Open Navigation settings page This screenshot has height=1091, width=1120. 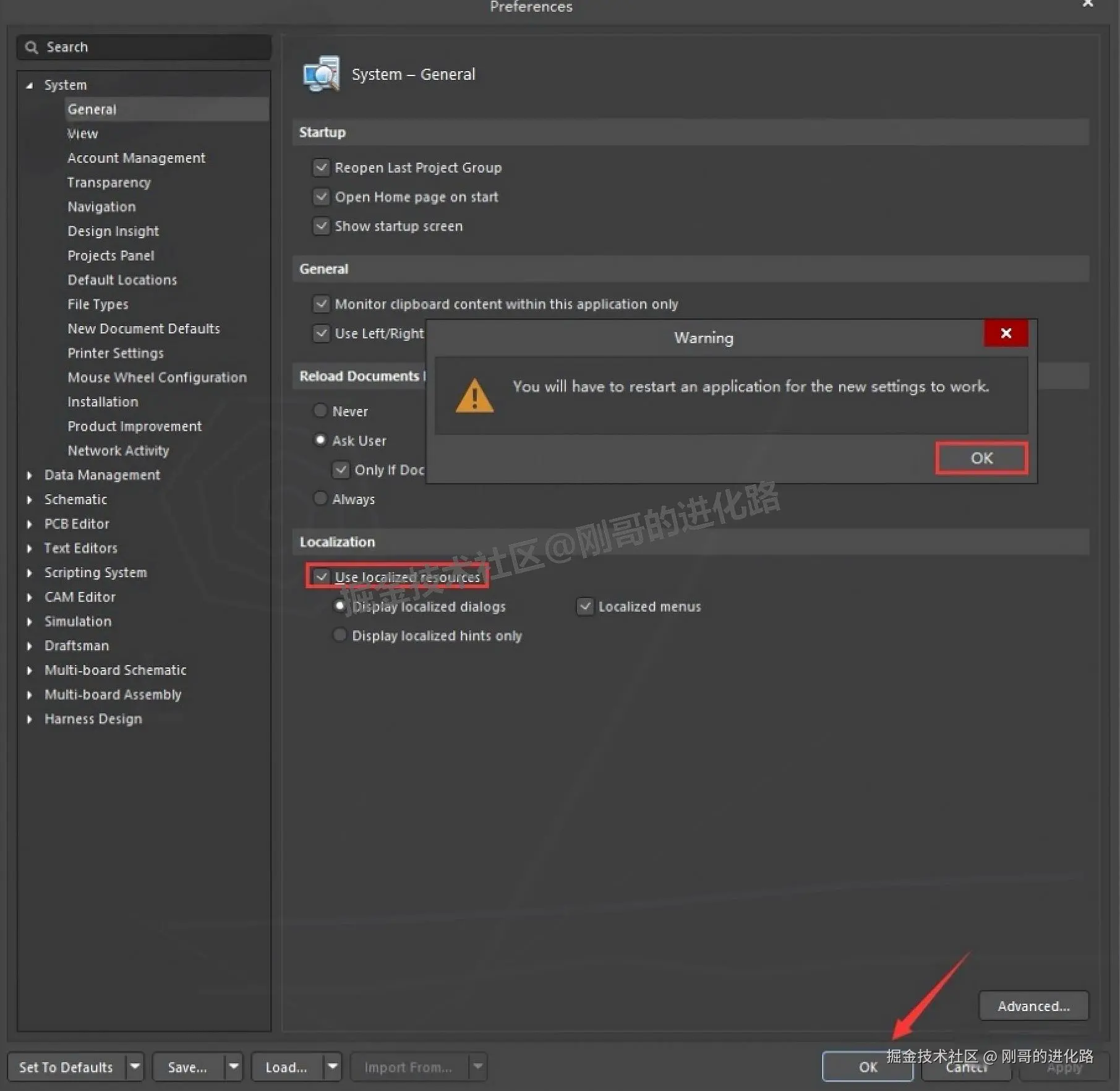click(101, 207)
